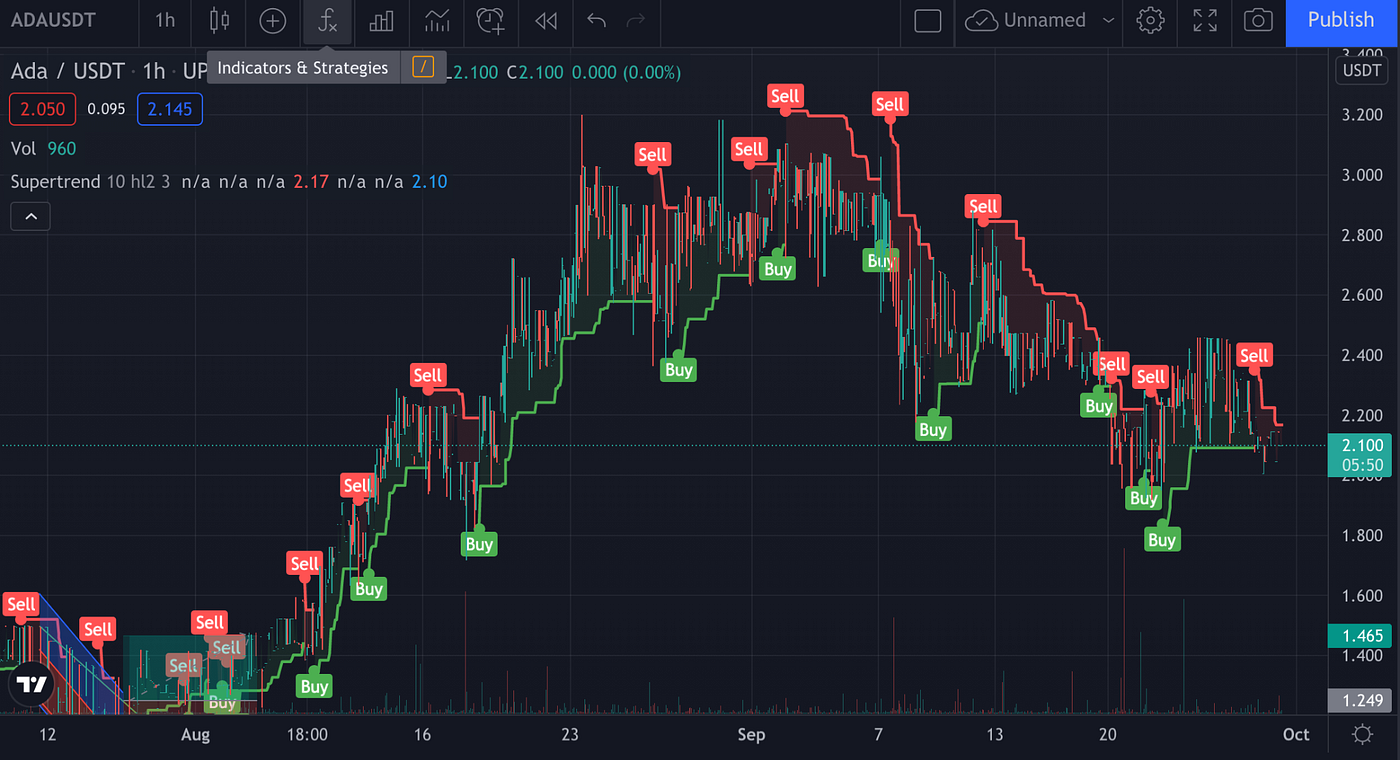Open the 1h timeframe selector
1400x760 pixels.
(x=164, y=21)
